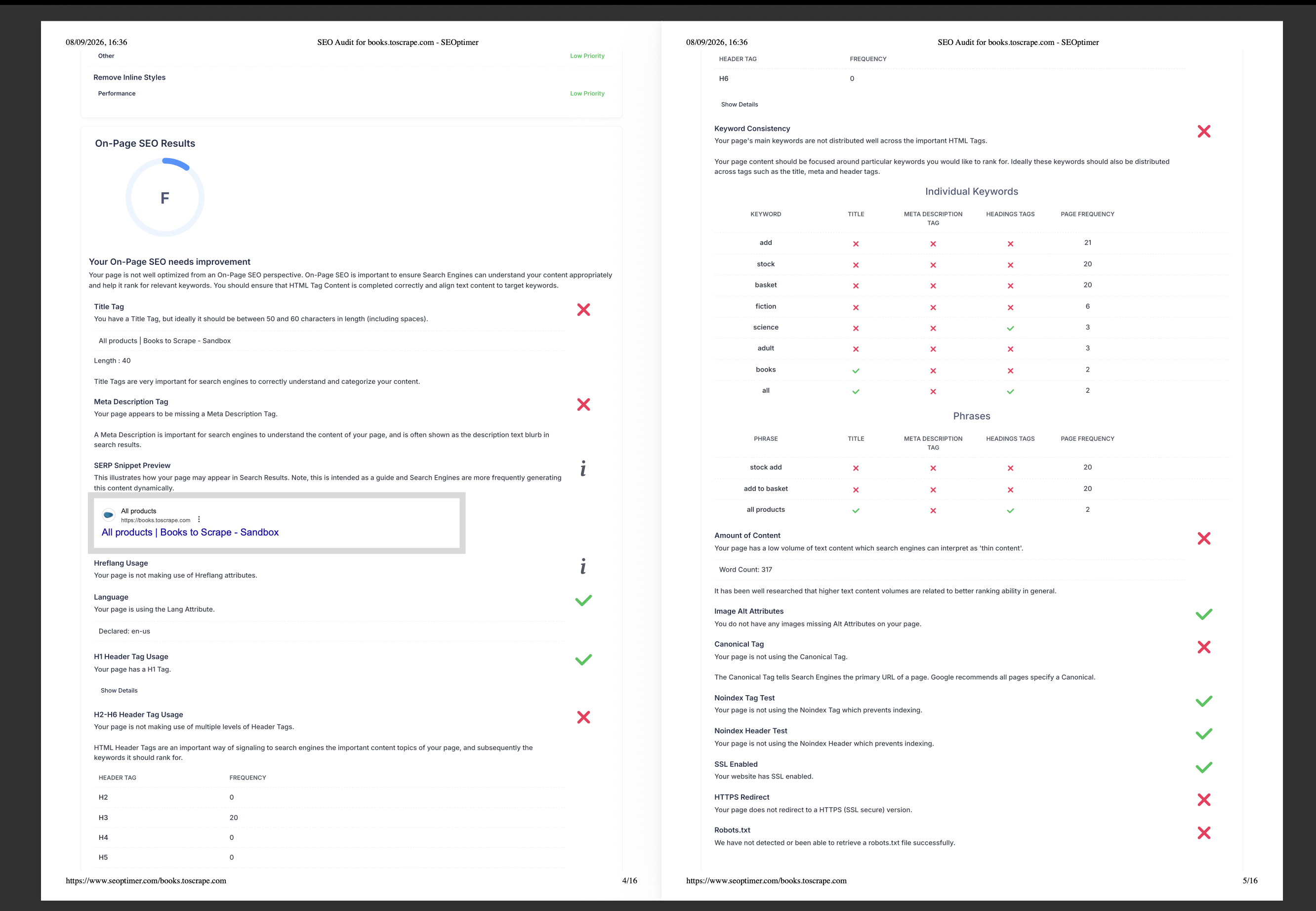Viewport: 1316px width, 911px height.
Task: Click the 'Word Count: 317' value
Action: click(x=745, y=570)
